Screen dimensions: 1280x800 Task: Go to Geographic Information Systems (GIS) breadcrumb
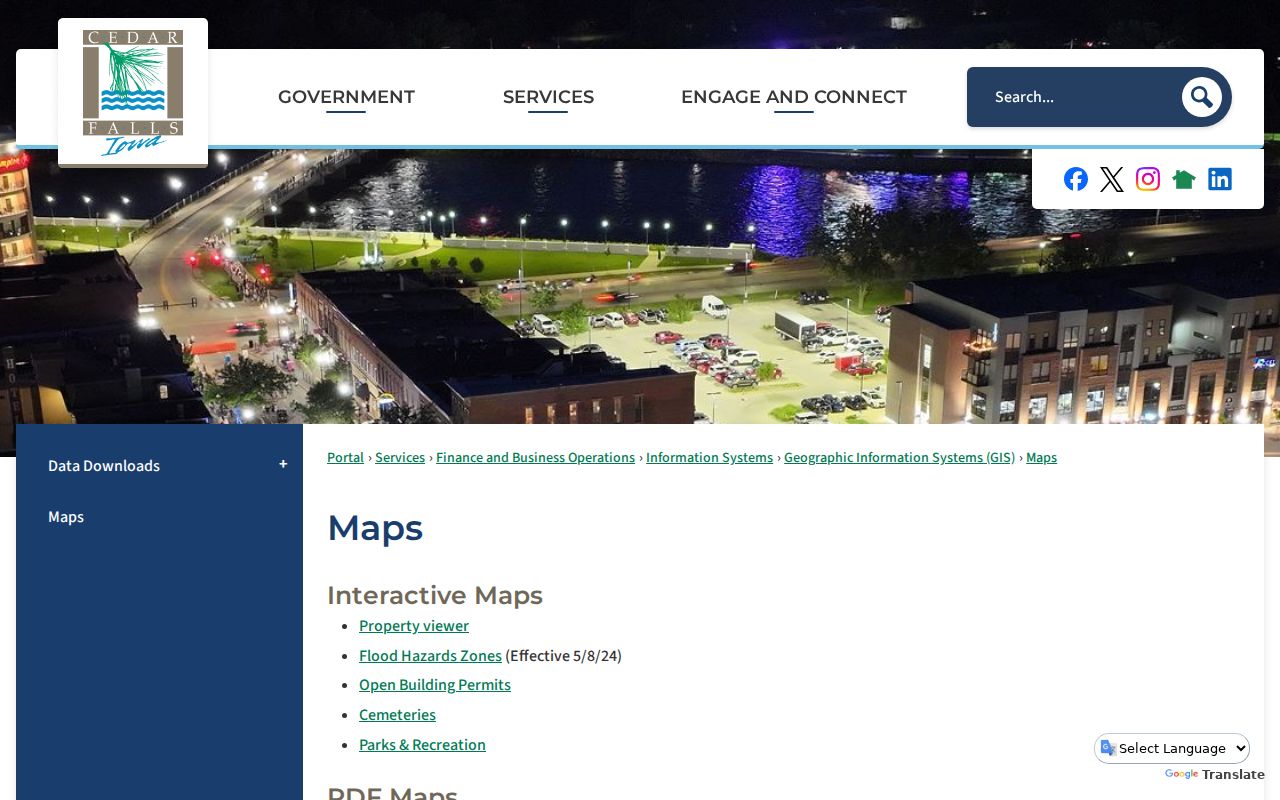point(899,458)
